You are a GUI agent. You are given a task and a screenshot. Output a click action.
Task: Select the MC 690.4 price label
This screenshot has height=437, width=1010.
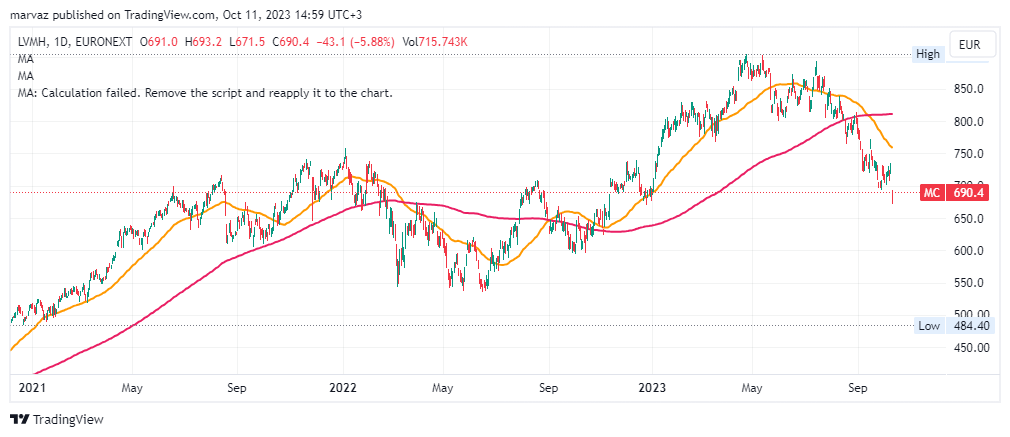(955, 193)
